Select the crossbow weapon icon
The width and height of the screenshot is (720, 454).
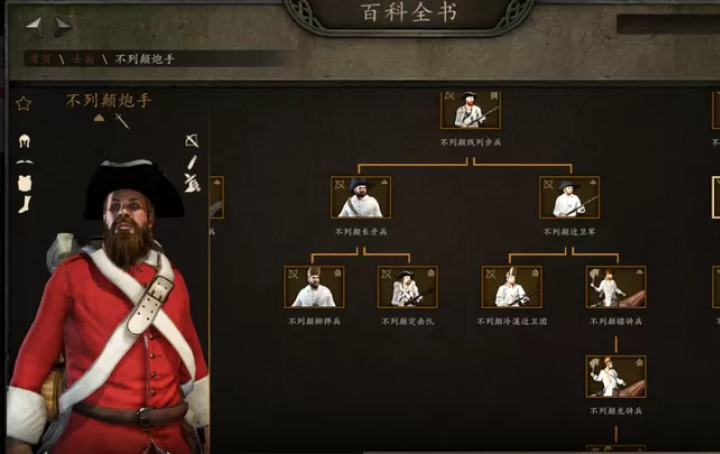click(192, 140)
